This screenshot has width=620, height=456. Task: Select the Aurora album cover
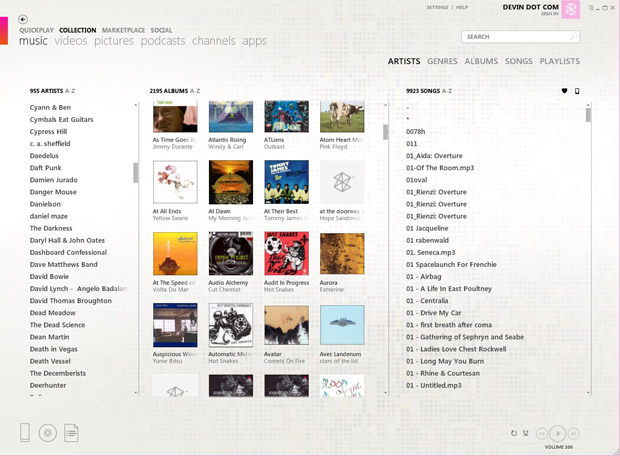tap(342, 254)
